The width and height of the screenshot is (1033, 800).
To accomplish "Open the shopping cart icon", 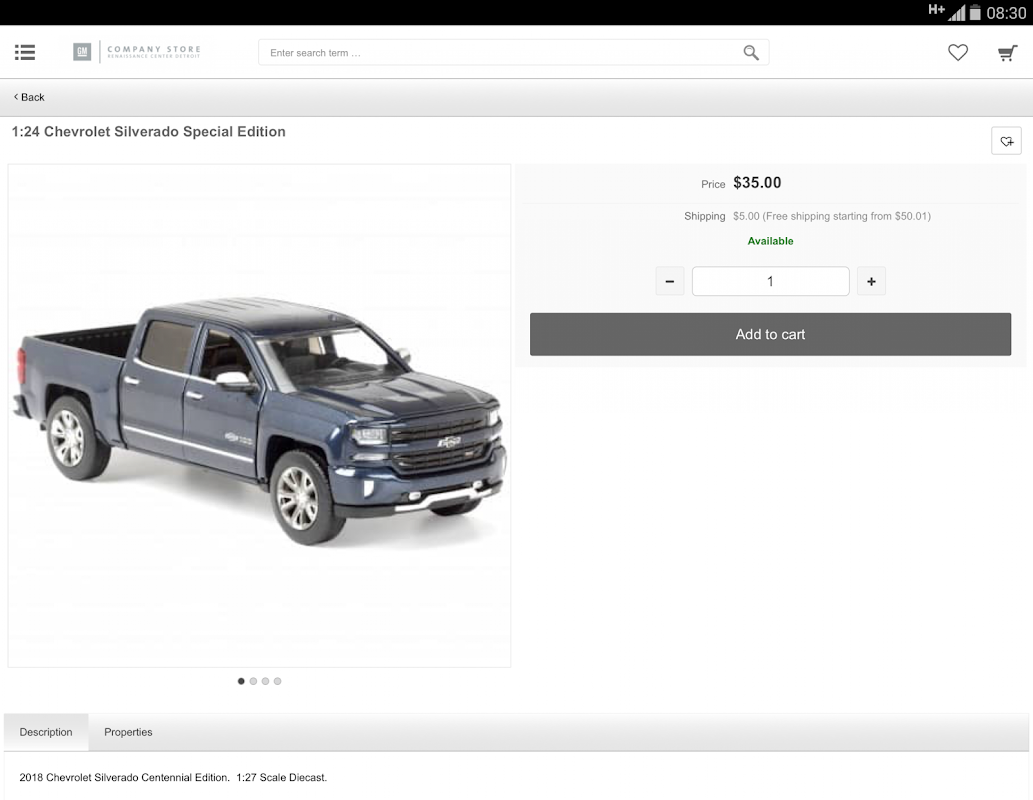I will coord(1007,53).
